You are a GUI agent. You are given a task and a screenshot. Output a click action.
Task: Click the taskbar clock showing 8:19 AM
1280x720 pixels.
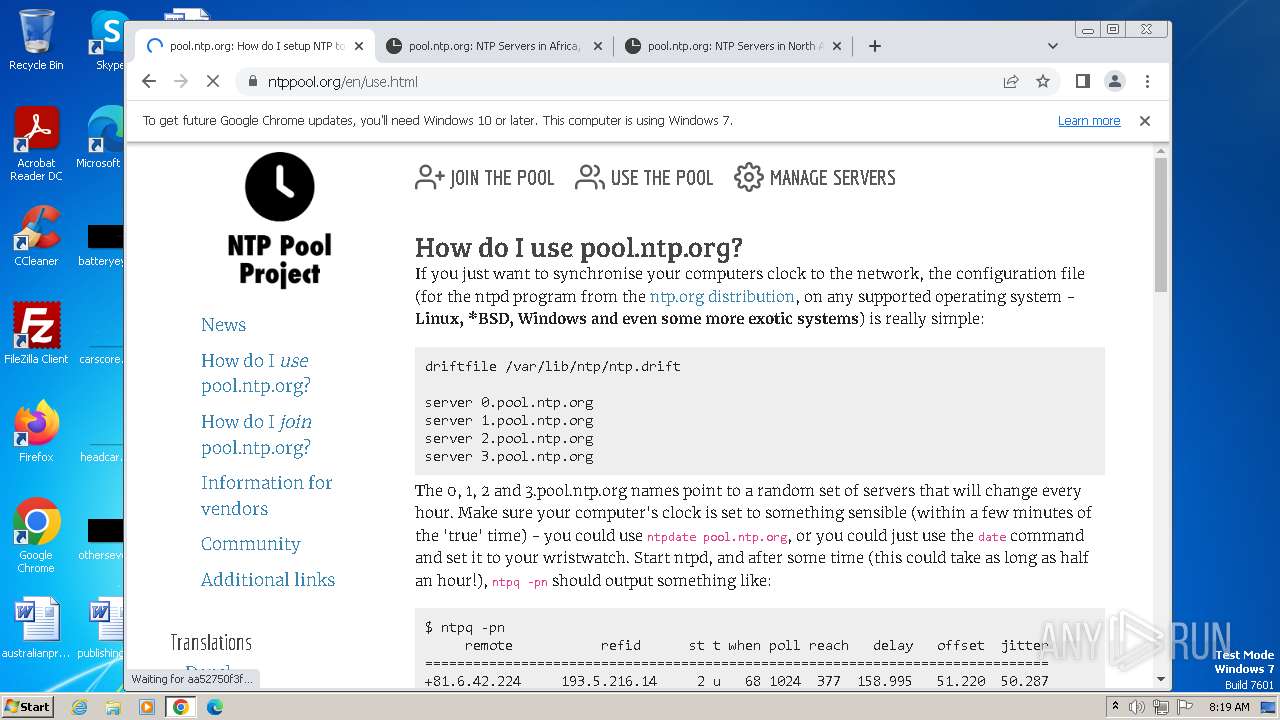[x=1229, y=707]
